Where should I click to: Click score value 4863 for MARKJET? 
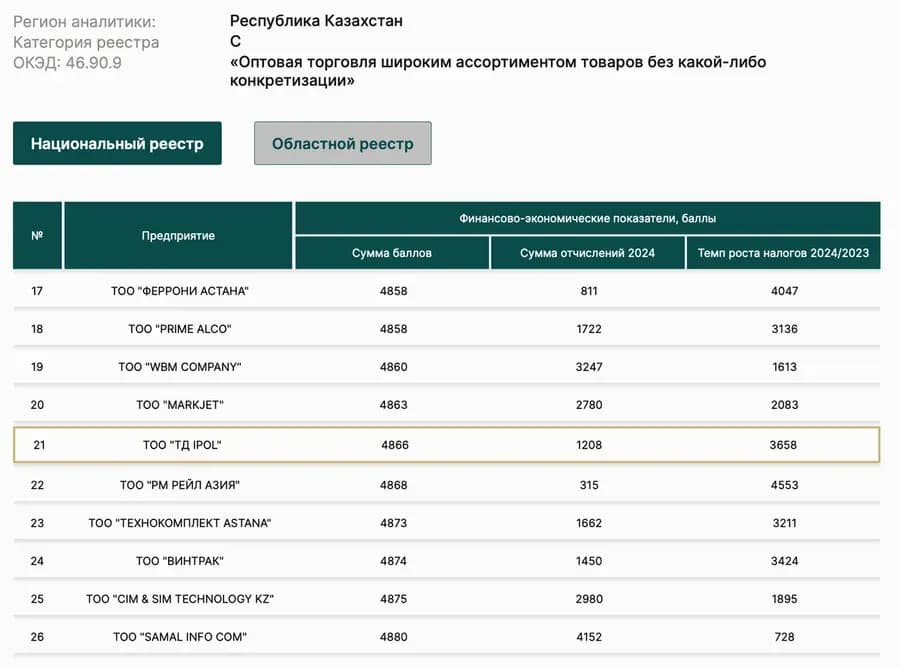click(394, 405)
